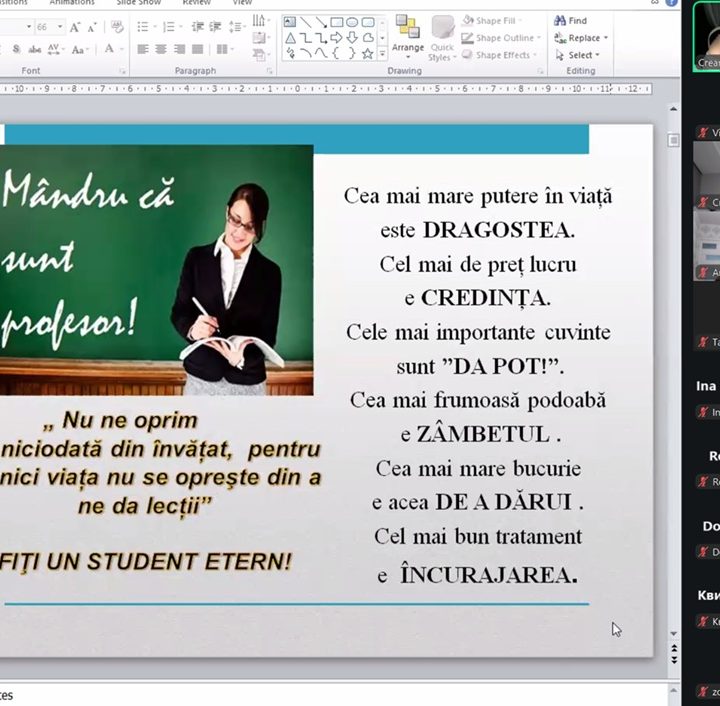This screenshot has height=706, width=720.
Task: Expand the Select dropdown menu
Action: click(x=599, y=55)
